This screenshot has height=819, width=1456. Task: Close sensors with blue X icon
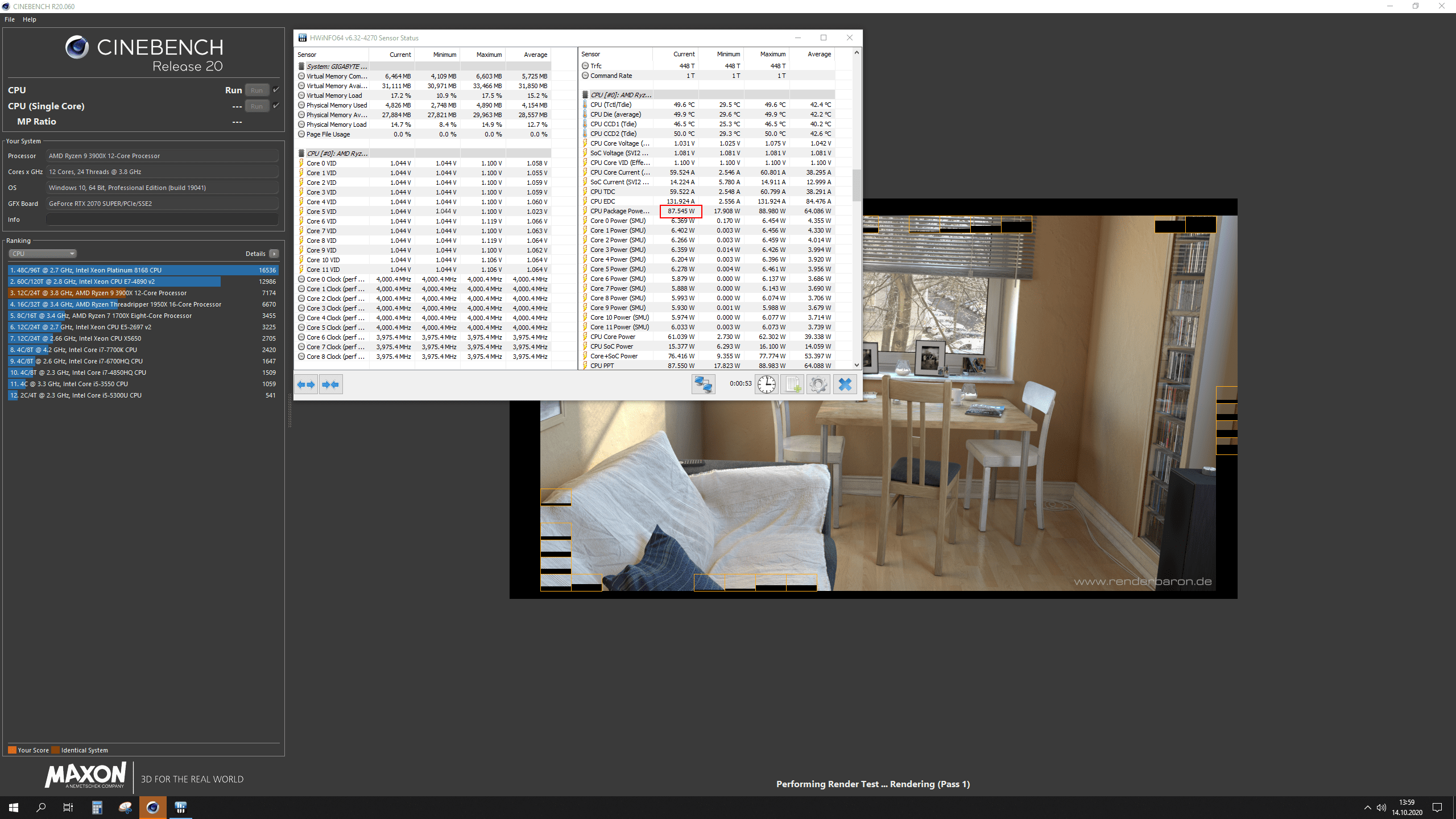pos(845,384)
